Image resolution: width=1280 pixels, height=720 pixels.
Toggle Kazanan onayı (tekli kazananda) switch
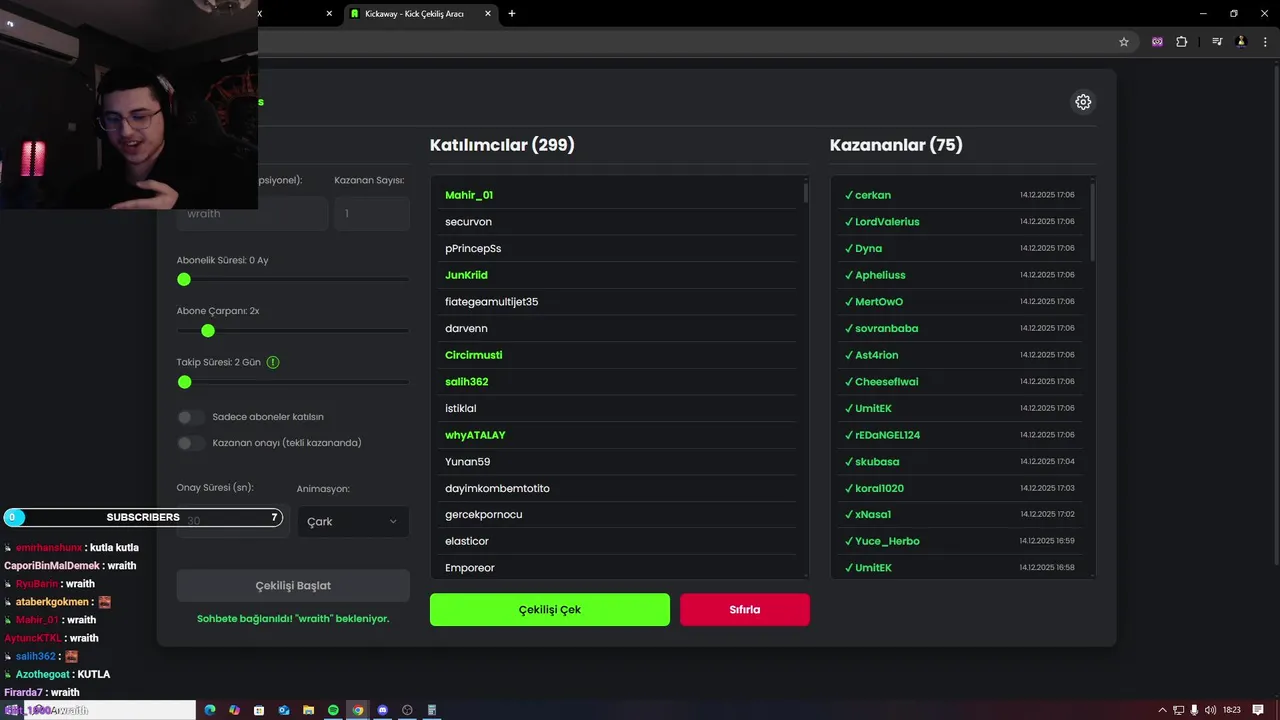pos(190,443)
